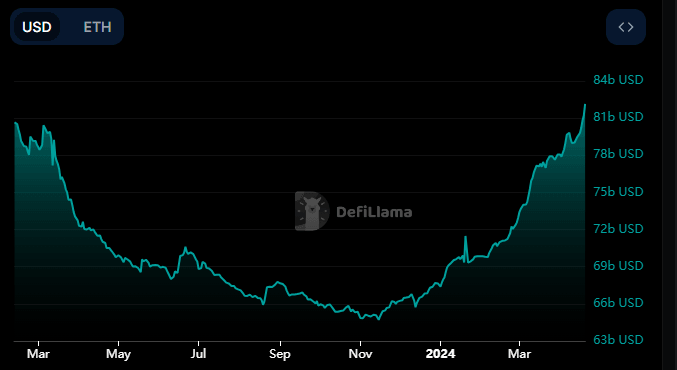This screenshot has height=370, width=677.
Task: Switch chart denomination to USD
Action: pos(37,27)
